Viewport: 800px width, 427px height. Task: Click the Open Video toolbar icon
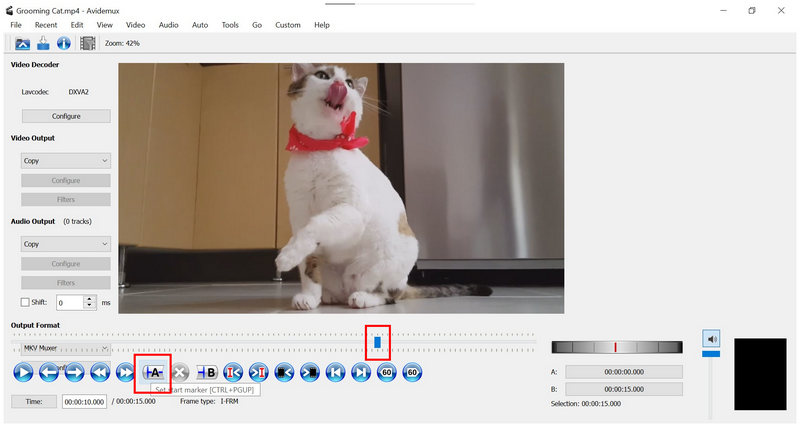tap(22, 43)
